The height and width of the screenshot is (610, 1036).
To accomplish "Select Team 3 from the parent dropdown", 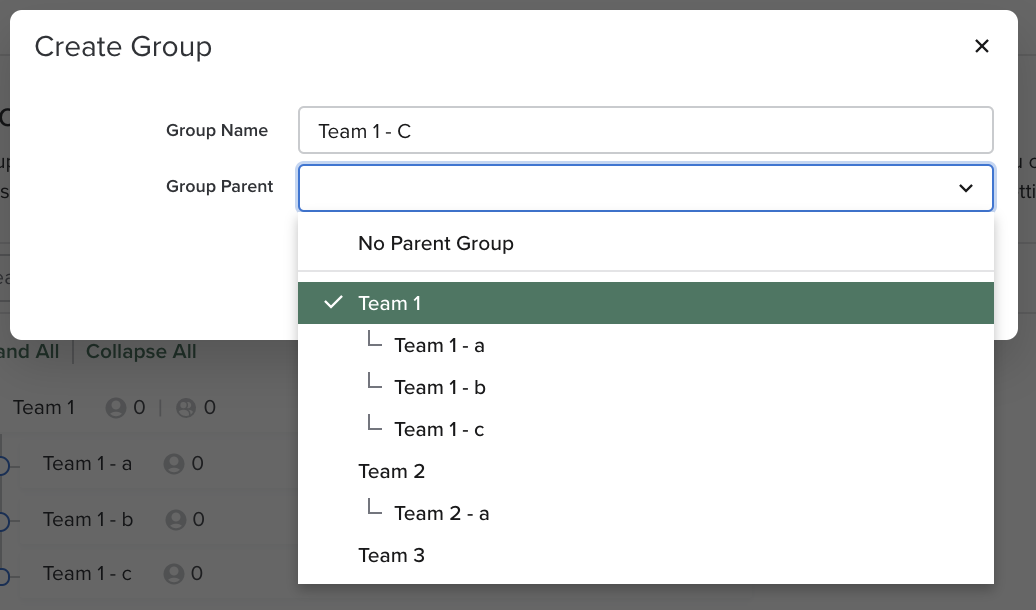I will pos(391,555).
